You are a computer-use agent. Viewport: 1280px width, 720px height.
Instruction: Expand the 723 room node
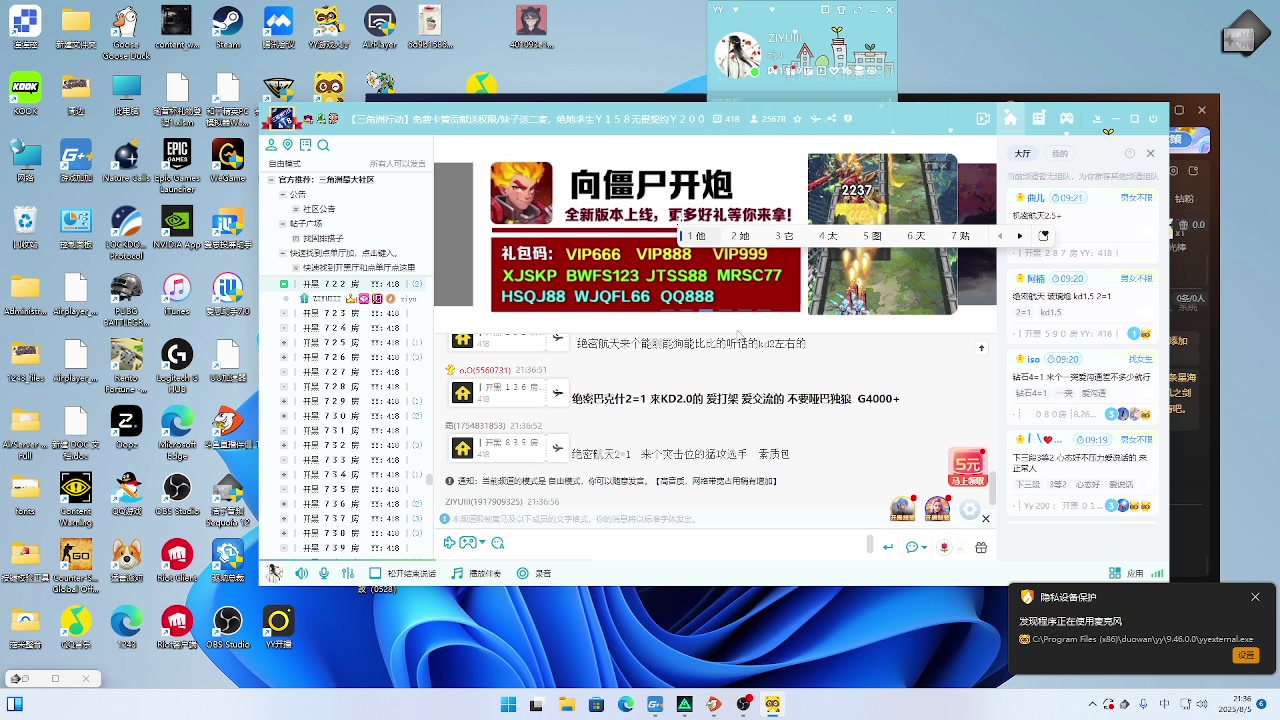tap(284, 313)
